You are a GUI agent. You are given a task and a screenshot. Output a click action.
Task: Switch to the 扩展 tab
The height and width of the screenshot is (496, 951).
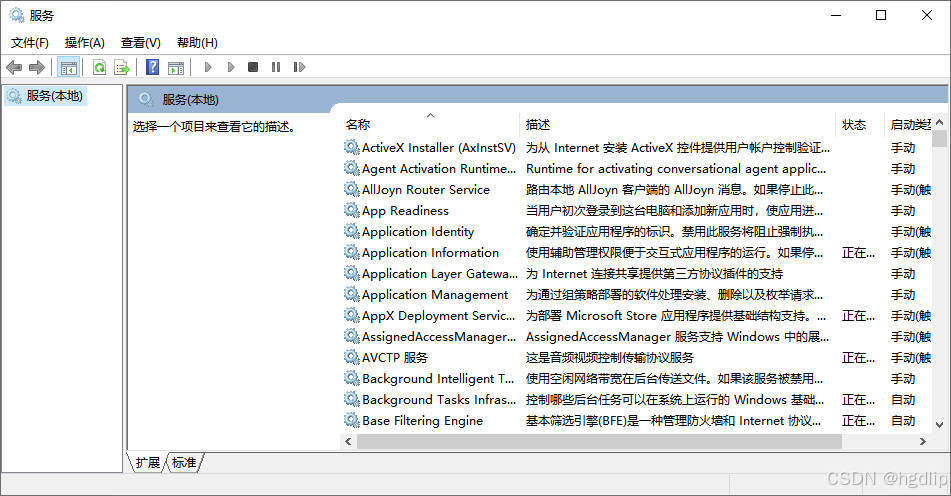[x=147, y=463]
